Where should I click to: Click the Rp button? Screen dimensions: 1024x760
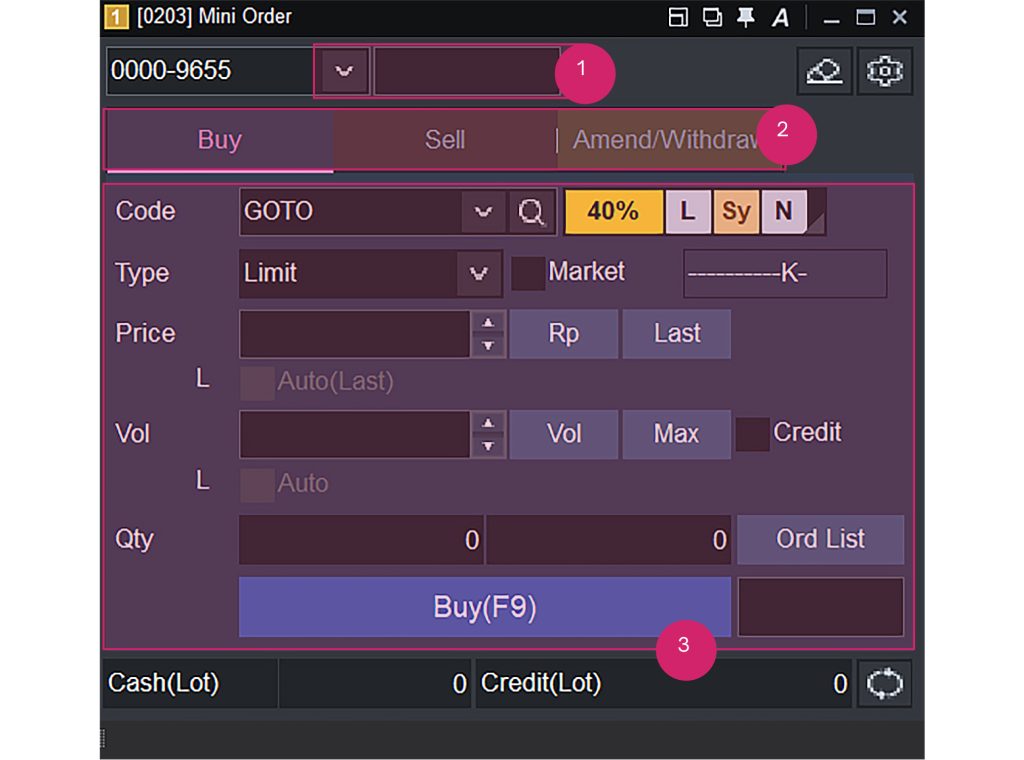click(x=564, y=334)
